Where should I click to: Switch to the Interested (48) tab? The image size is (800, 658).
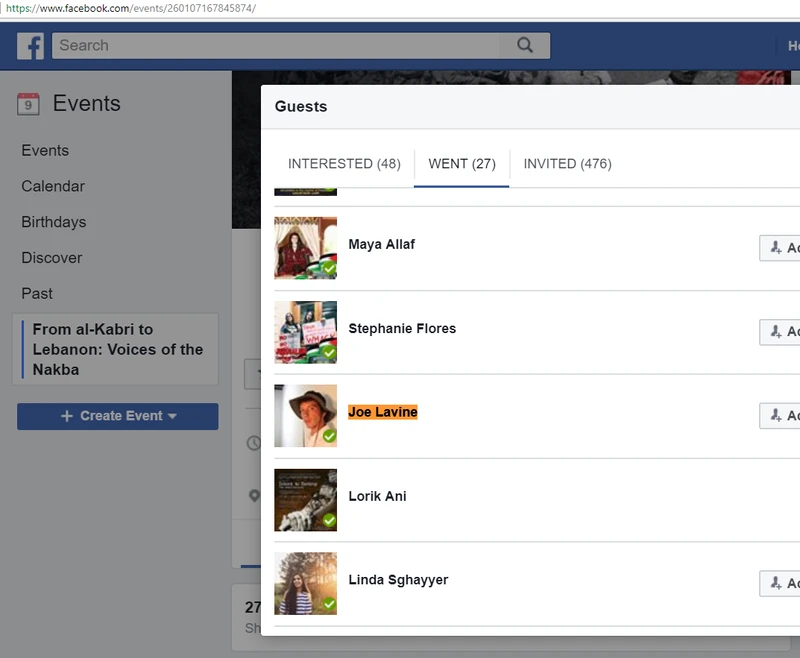tap(344, 163)
